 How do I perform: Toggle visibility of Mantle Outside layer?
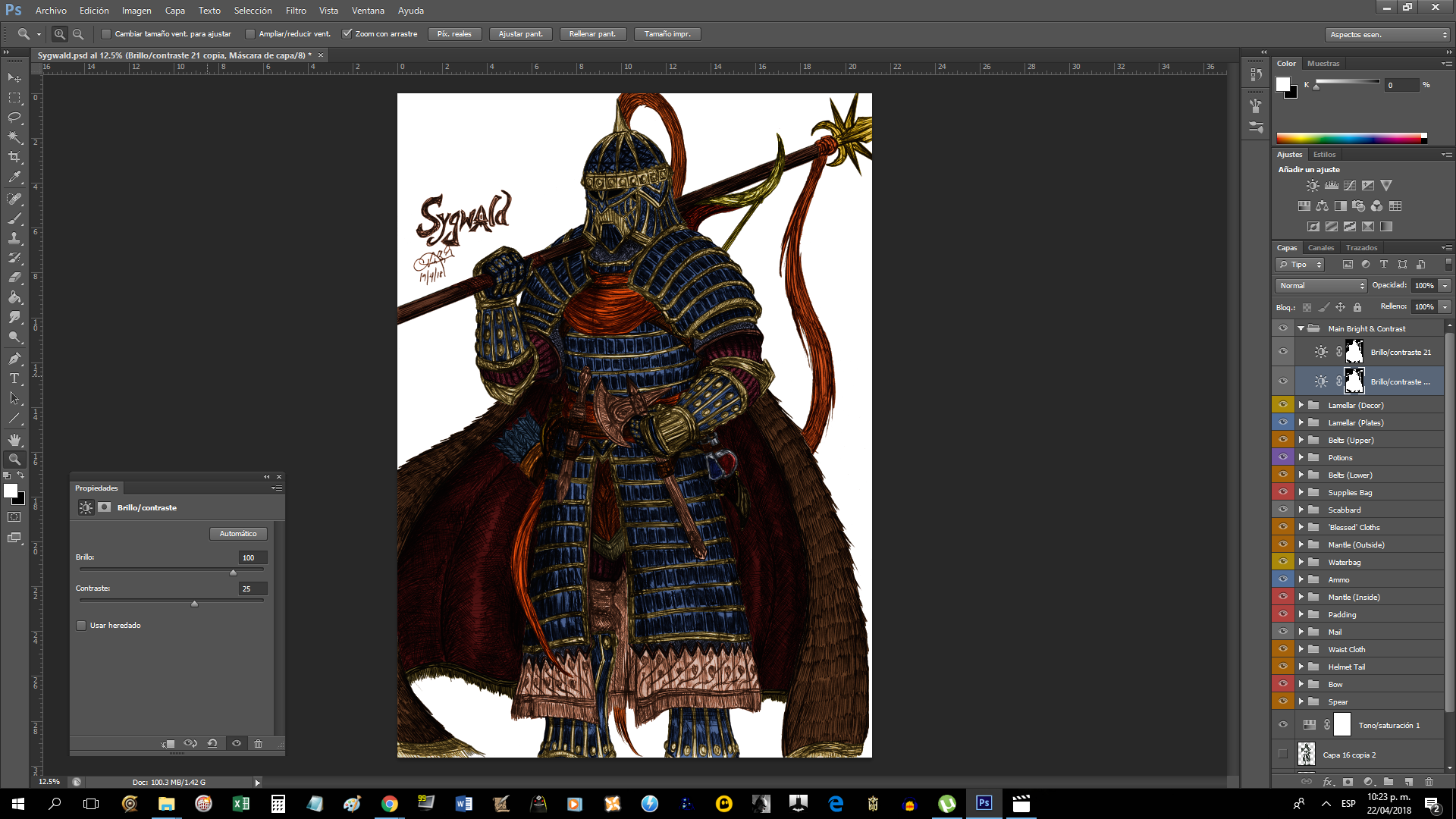pos(1282,544)
